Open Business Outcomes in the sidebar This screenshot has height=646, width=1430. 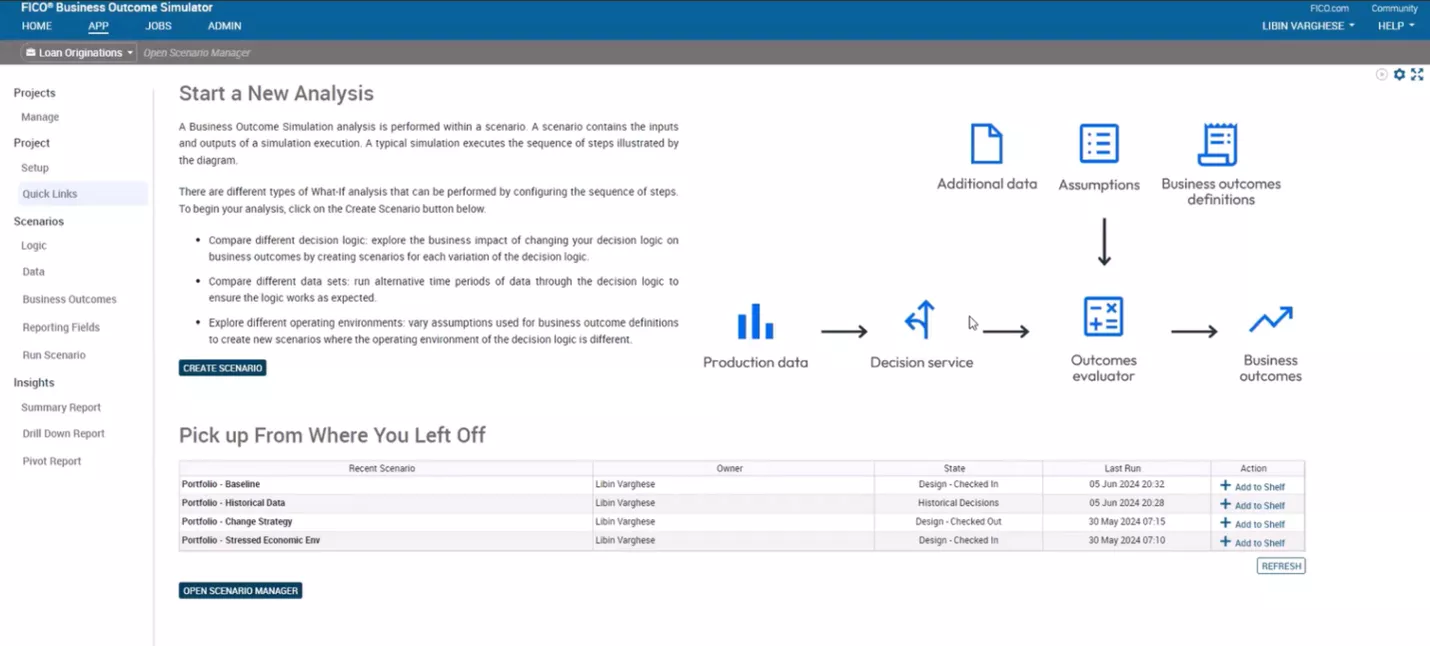[x=69, y=299]
